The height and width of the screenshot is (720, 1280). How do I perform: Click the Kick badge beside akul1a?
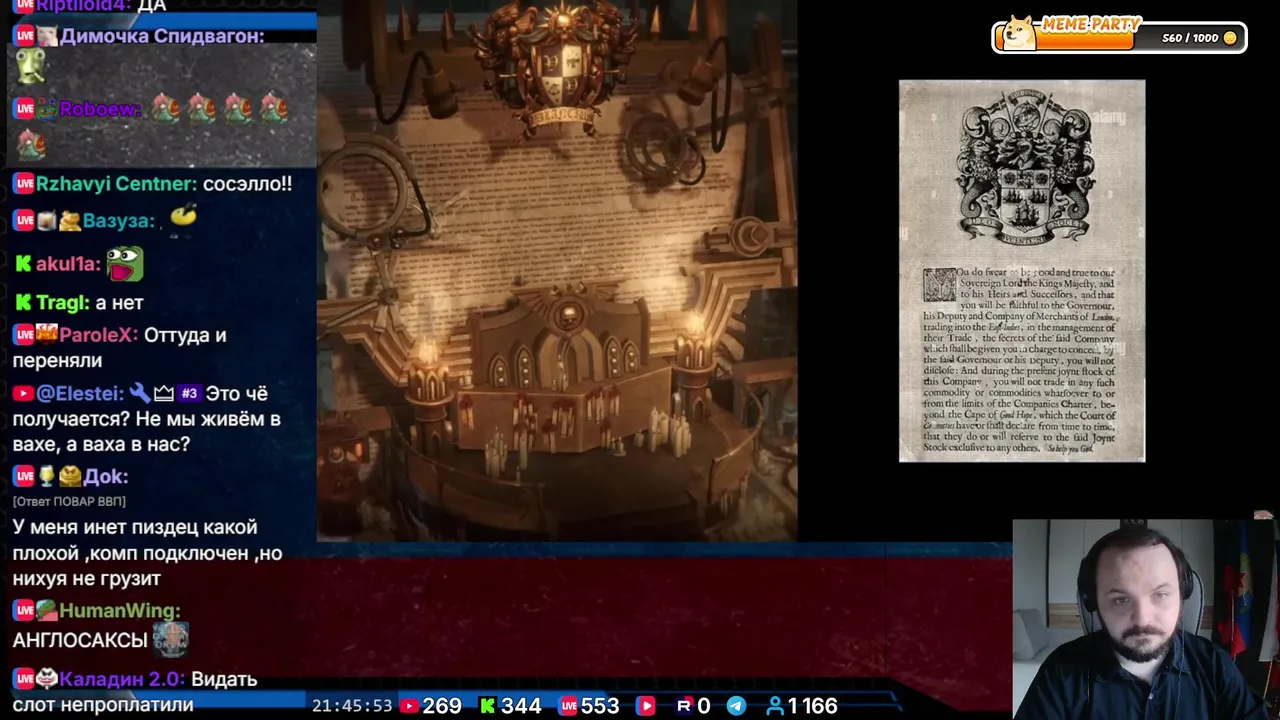(x=23, y=264)
